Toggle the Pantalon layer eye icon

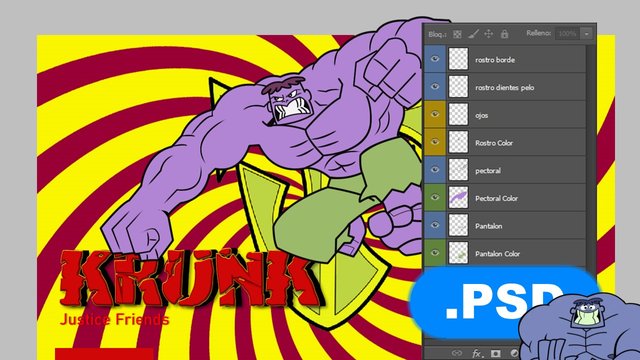point(435,225)
